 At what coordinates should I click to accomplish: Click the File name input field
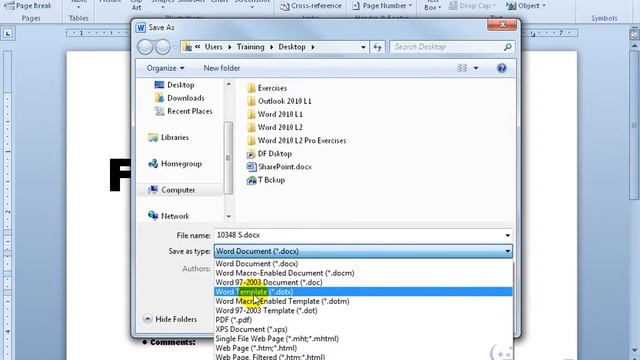[x=359, y=235]
